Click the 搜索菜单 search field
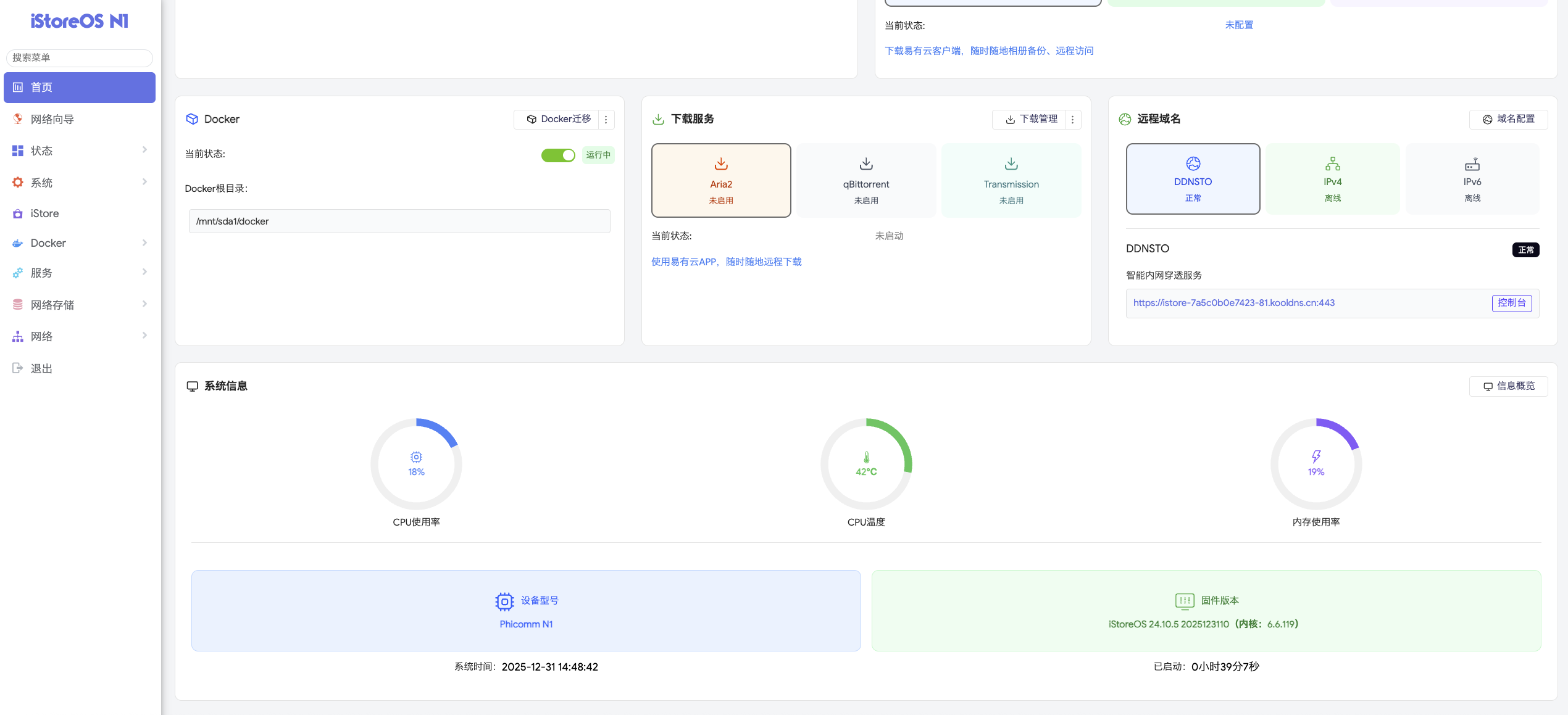Viewport: 1568px width, 715px height. [79, 57]
